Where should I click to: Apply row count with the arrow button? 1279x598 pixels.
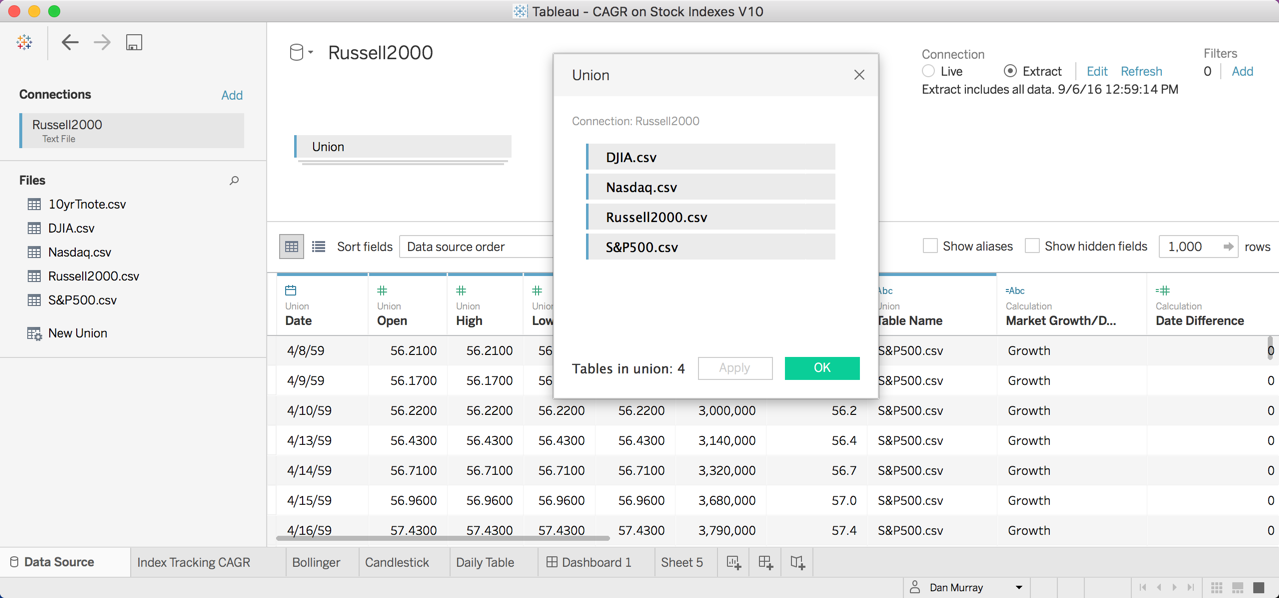coord(1228,246)
